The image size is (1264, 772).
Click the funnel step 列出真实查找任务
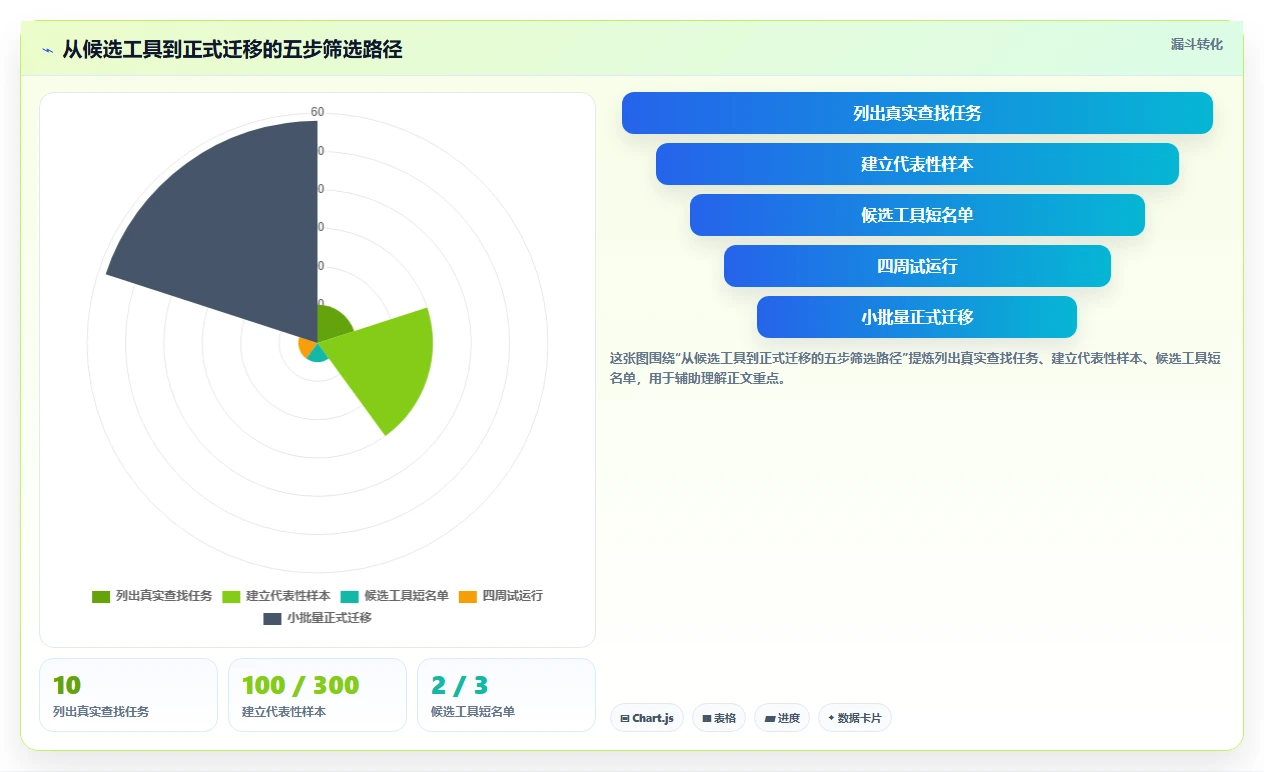(x=917, y=113)
